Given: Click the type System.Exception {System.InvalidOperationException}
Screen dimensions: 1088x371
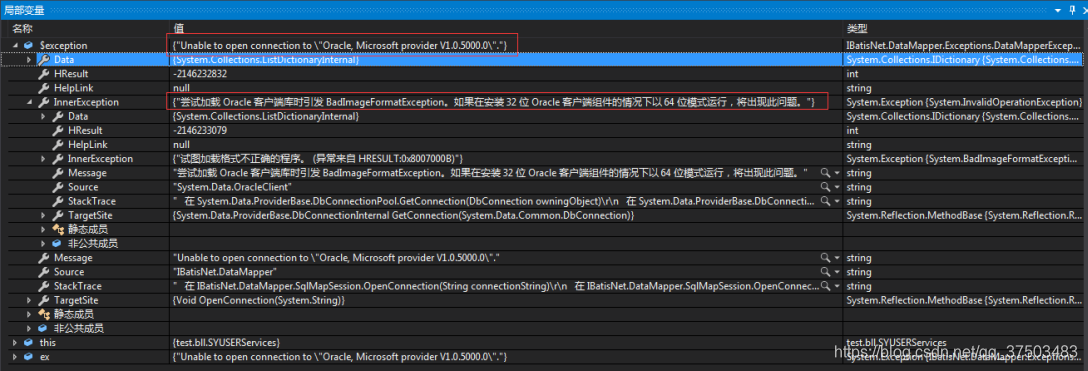Looking at the screenshot, I should pos(964,102).
